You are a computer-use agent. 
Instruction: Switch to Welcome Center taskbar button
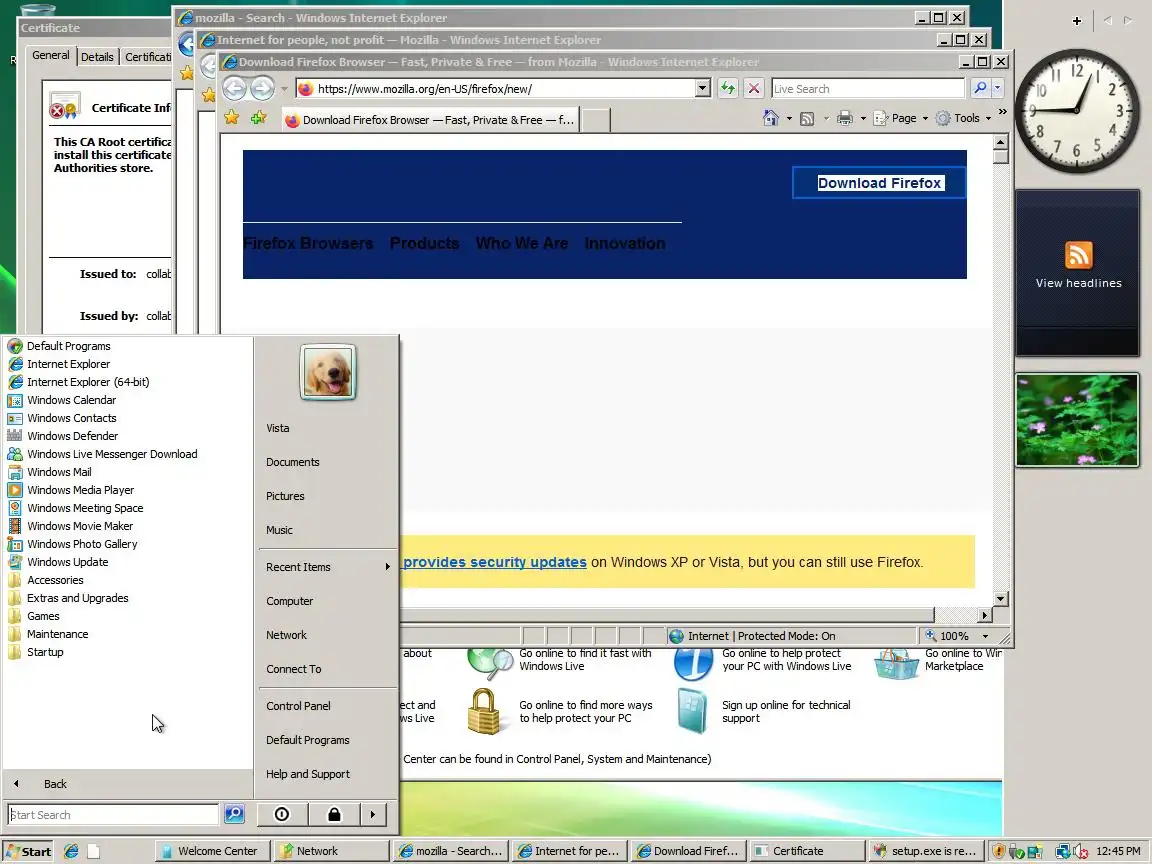[x=213, y=851]
